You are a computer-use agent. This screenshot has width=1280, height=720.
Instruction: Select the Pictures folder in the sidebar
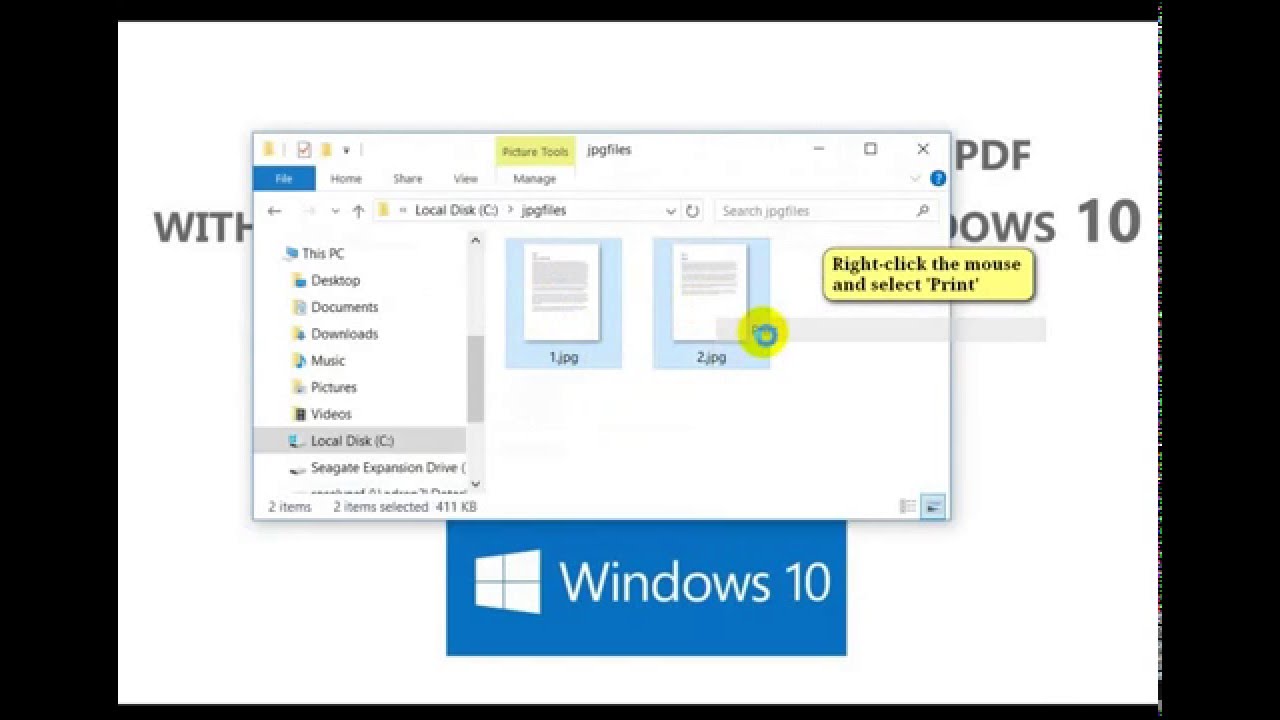(x=335, y=387)
